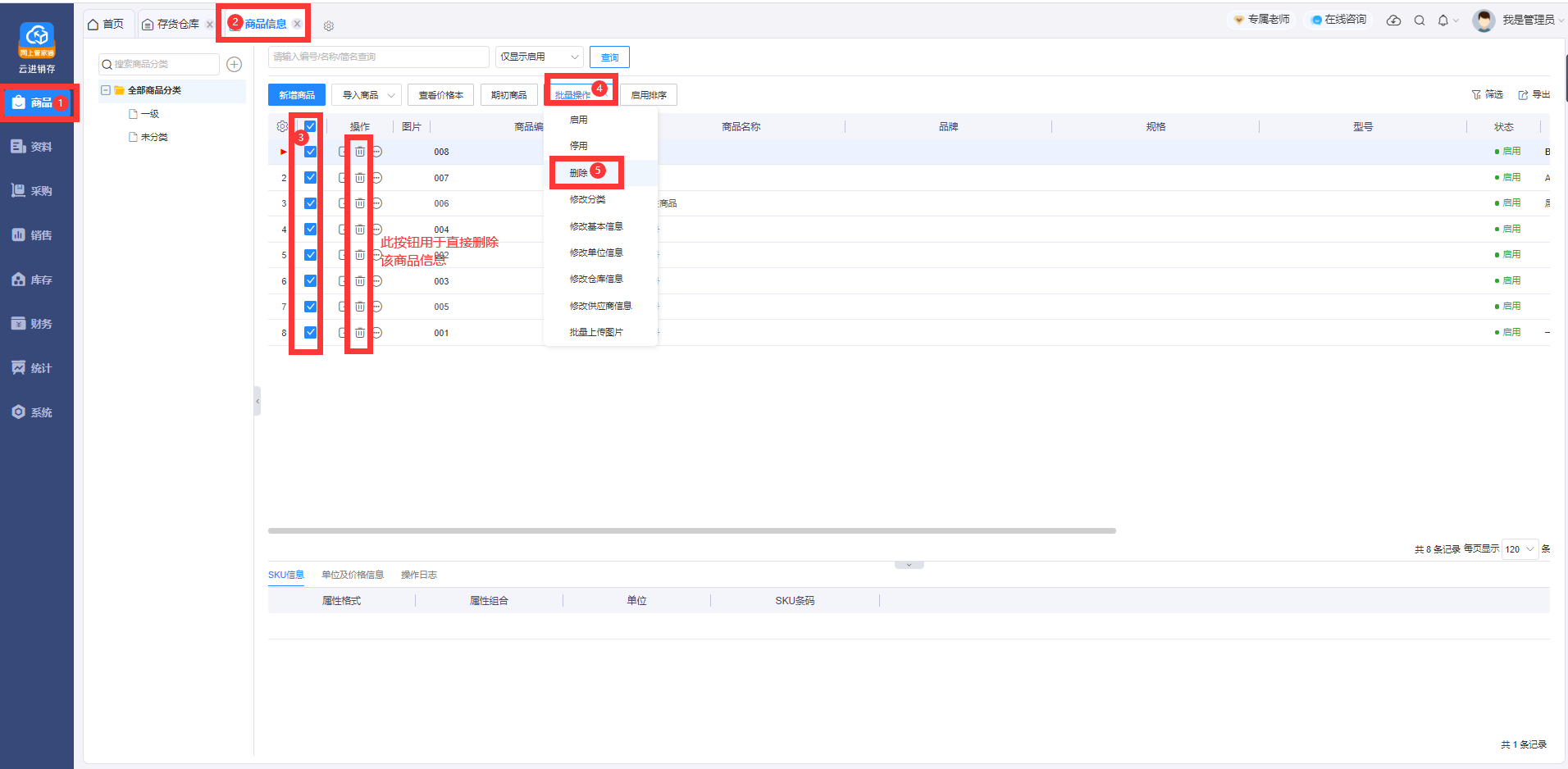
Task: Click the cloud sync icon
Action: pyautogui.click(x=1393, y=20)
